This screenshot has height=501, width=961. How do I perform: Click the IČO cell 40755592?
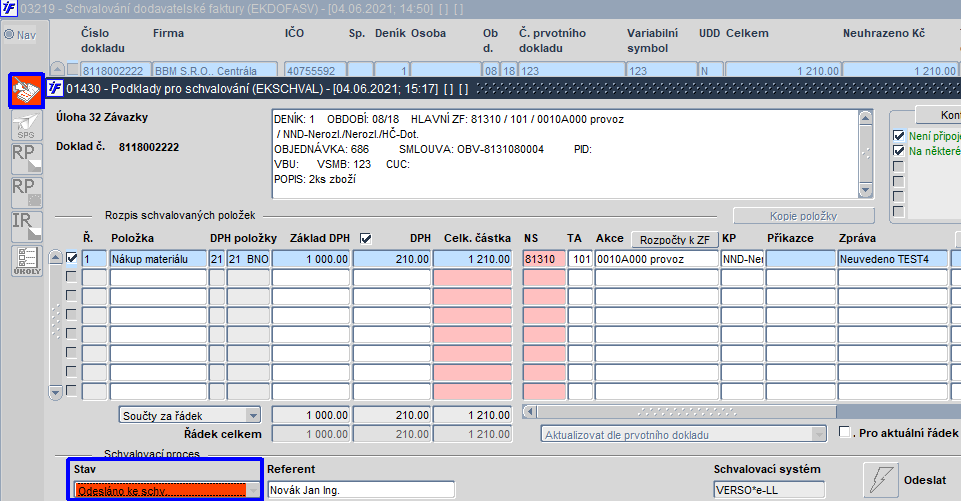pos(316,70)
